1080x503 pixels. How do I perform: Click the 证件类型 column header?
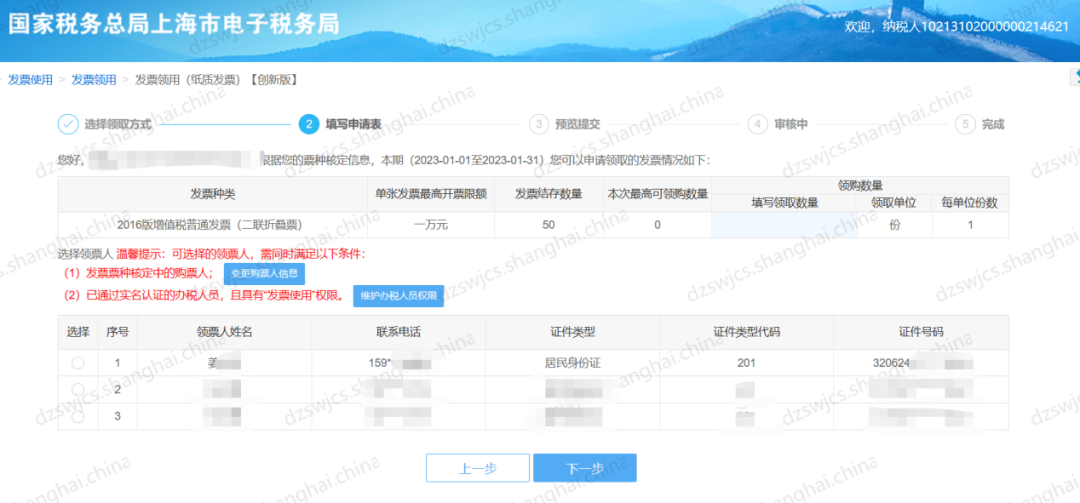point(572,332)
